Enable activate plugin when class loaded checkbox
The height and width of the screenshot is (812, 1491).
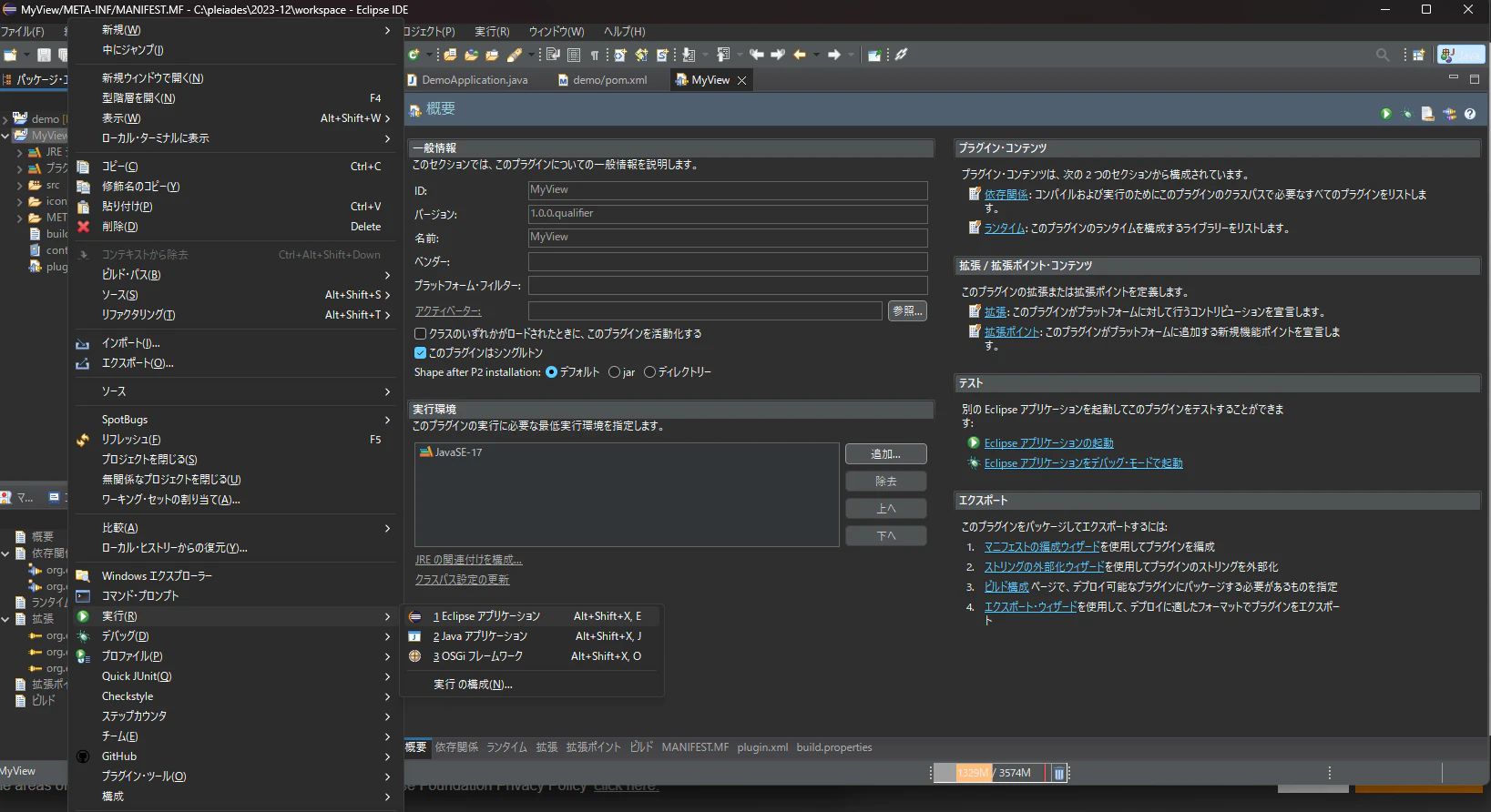421,334
